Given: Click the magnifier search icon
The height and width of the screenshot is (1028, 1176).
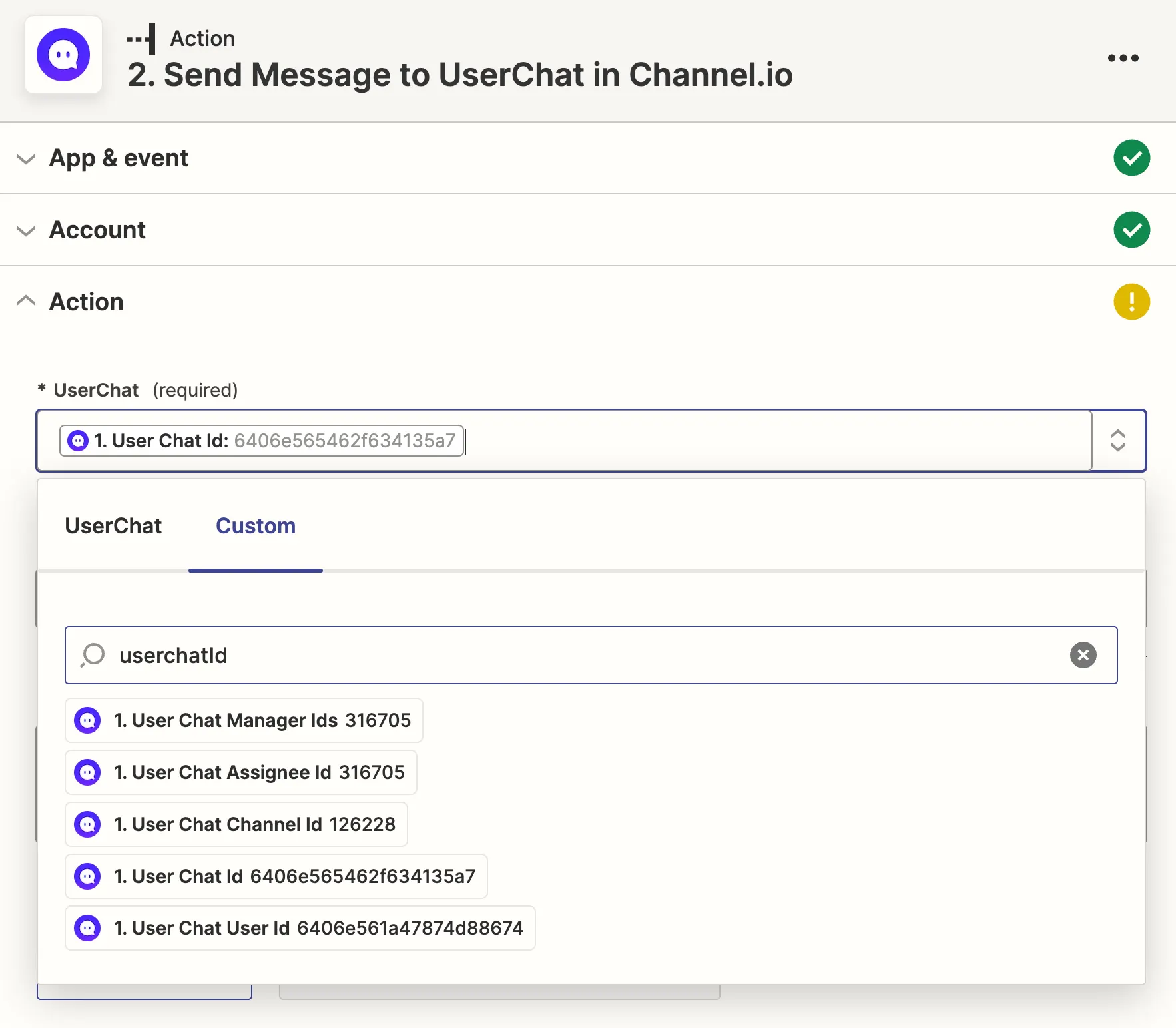Looking at the screenshot, I should click(x=93, y=655).
